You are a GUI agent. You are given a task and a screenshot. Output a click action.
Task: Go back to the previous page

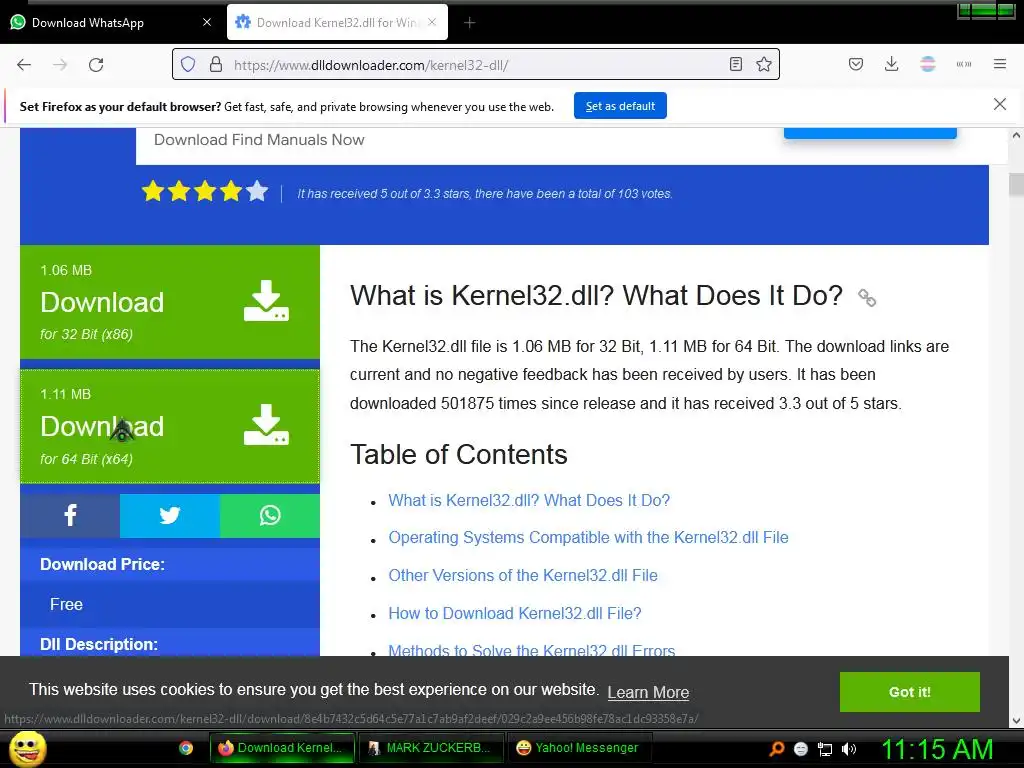tap(24, 65)
